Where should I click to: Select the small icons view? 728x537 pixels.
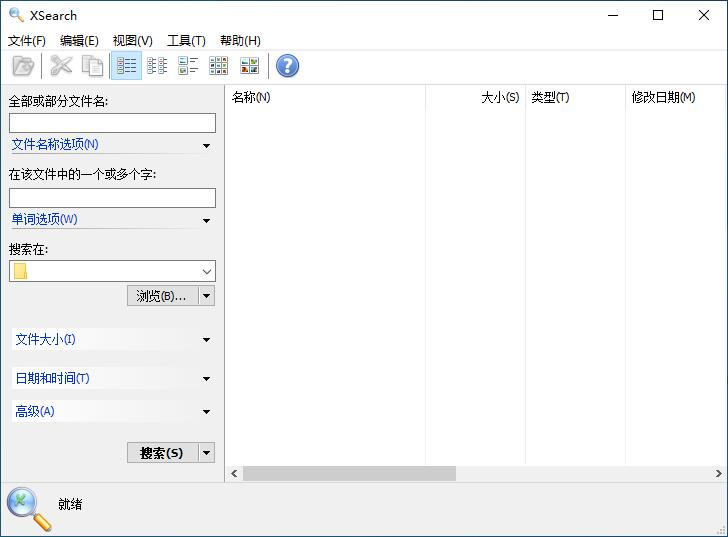tap(218, 66)
